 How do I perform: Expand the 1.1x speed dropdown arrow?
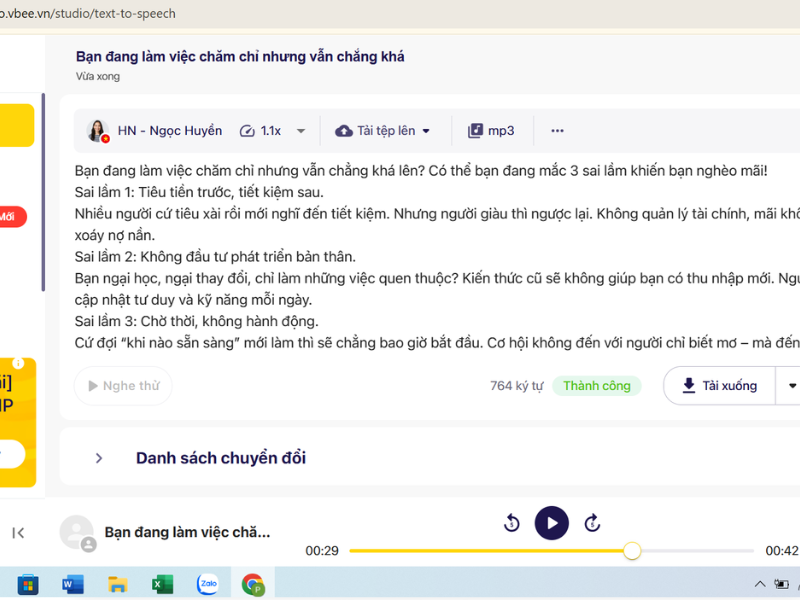(x=301, y=131)
